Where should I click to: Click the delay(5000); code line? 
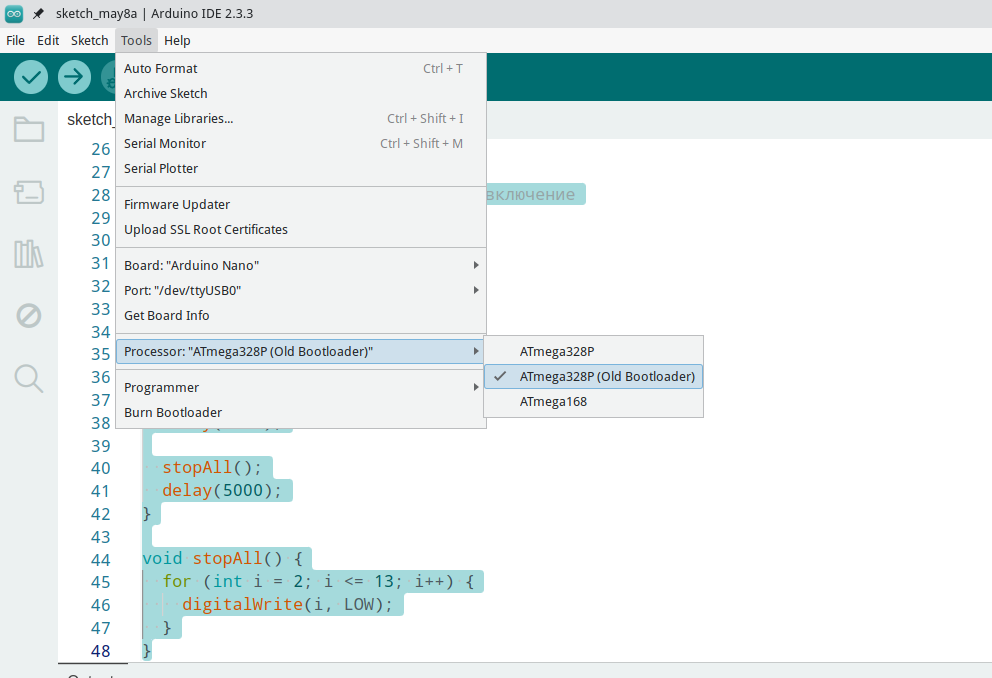click(221, 490)
